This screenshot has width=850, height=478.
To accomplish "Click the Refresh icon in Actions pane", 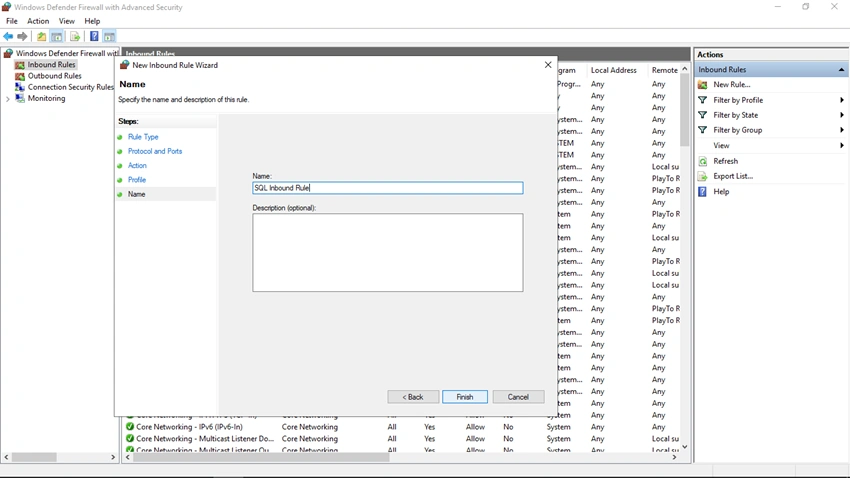I will coord(703,161).
